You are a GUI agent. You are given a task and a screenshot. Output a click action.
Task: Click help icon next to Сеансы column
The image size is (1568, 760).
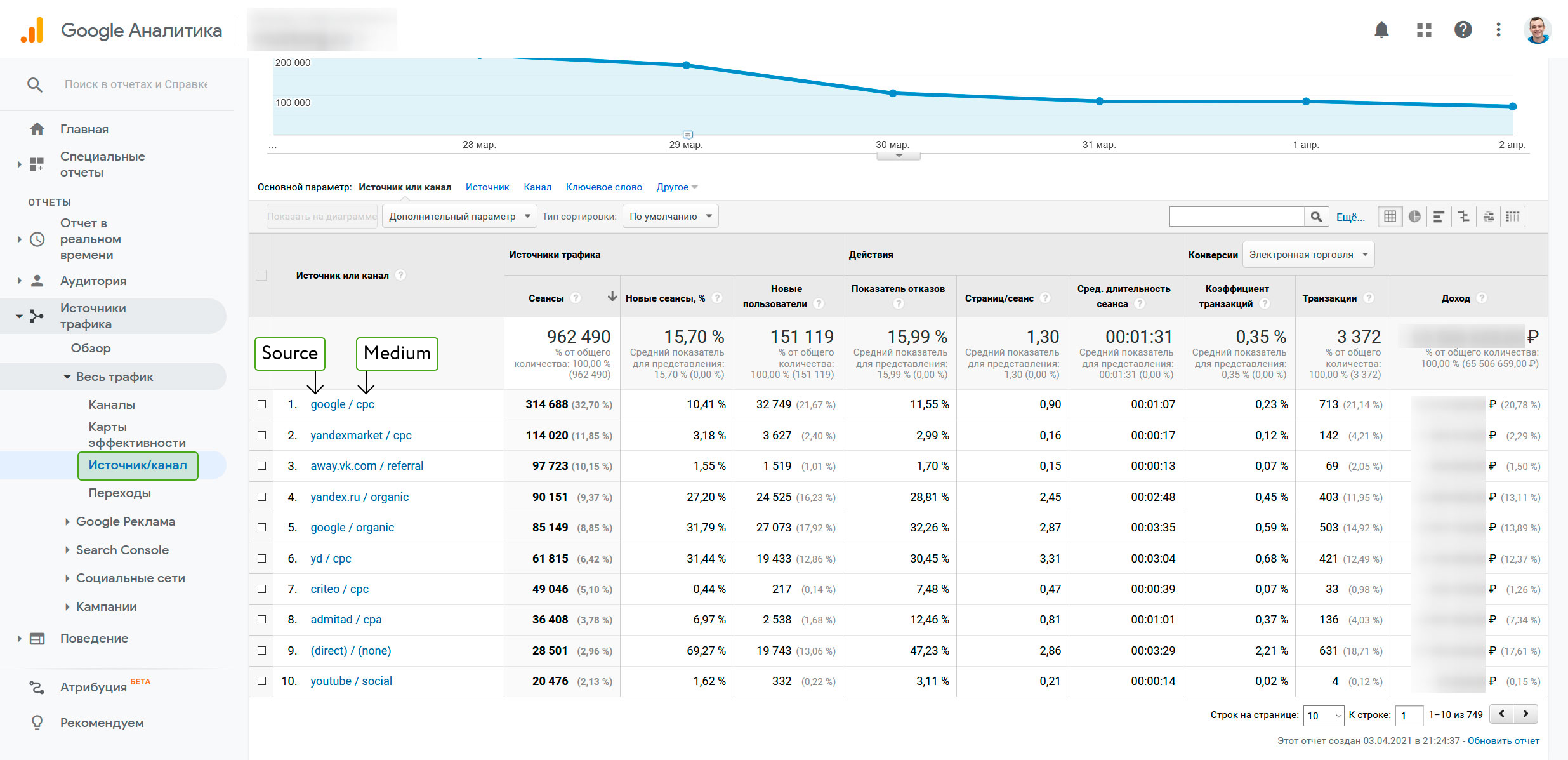pos(576,298)
